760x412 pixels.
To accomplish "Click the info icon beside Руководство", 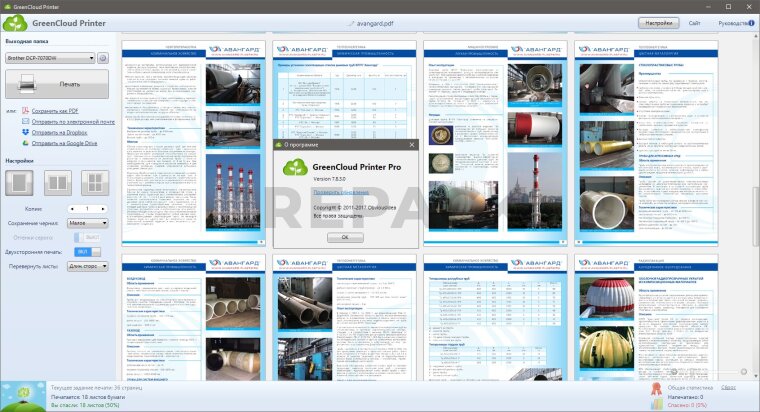I will (753, 22).
